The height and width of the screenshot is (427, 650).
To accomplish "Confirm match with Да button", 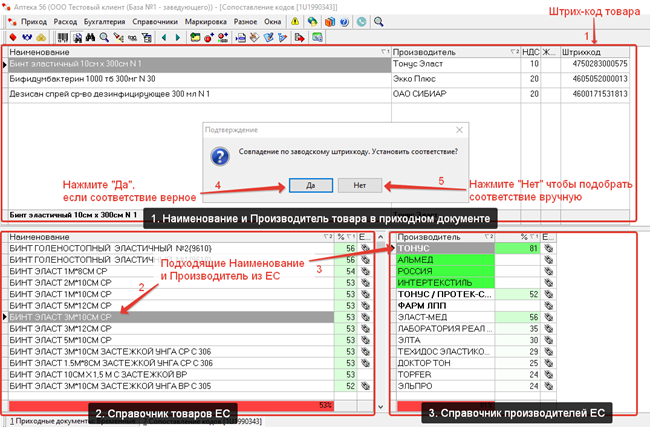I will pos(311,185).
